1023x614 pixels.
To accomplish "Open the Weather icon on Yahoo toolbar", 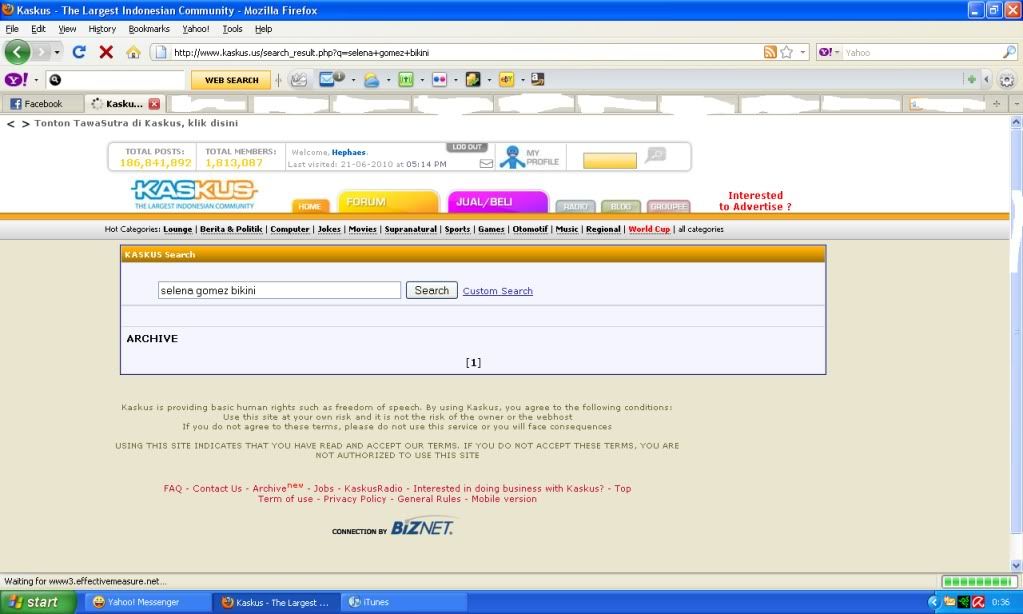I will tap(371, 80).
